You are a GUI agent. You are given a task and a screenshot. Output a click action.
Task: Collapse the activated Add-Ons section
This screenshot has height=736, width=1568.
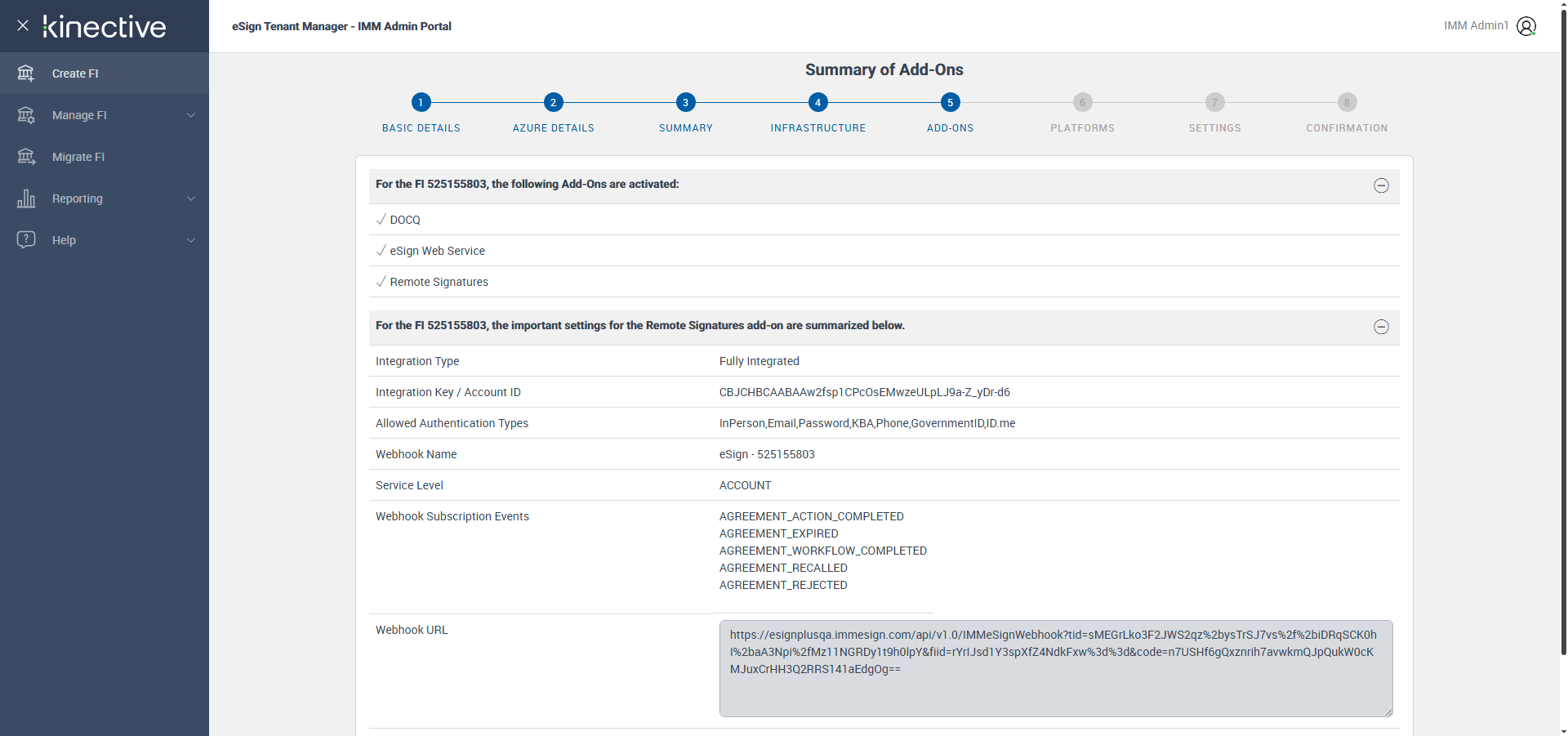coord(1381,185)
